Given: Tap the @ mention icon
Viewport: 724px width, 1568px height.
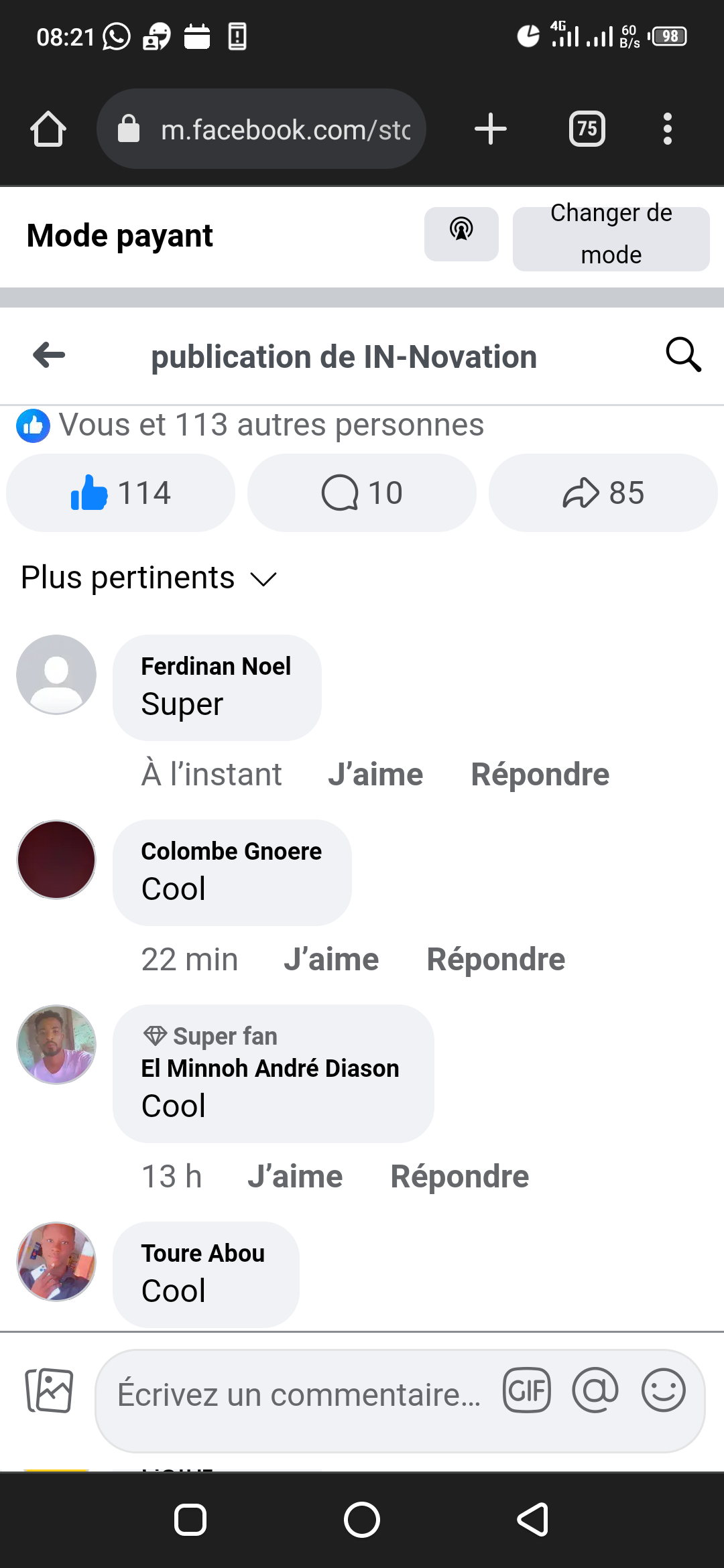Looking at the screenshot, I should click(595, 1390).
